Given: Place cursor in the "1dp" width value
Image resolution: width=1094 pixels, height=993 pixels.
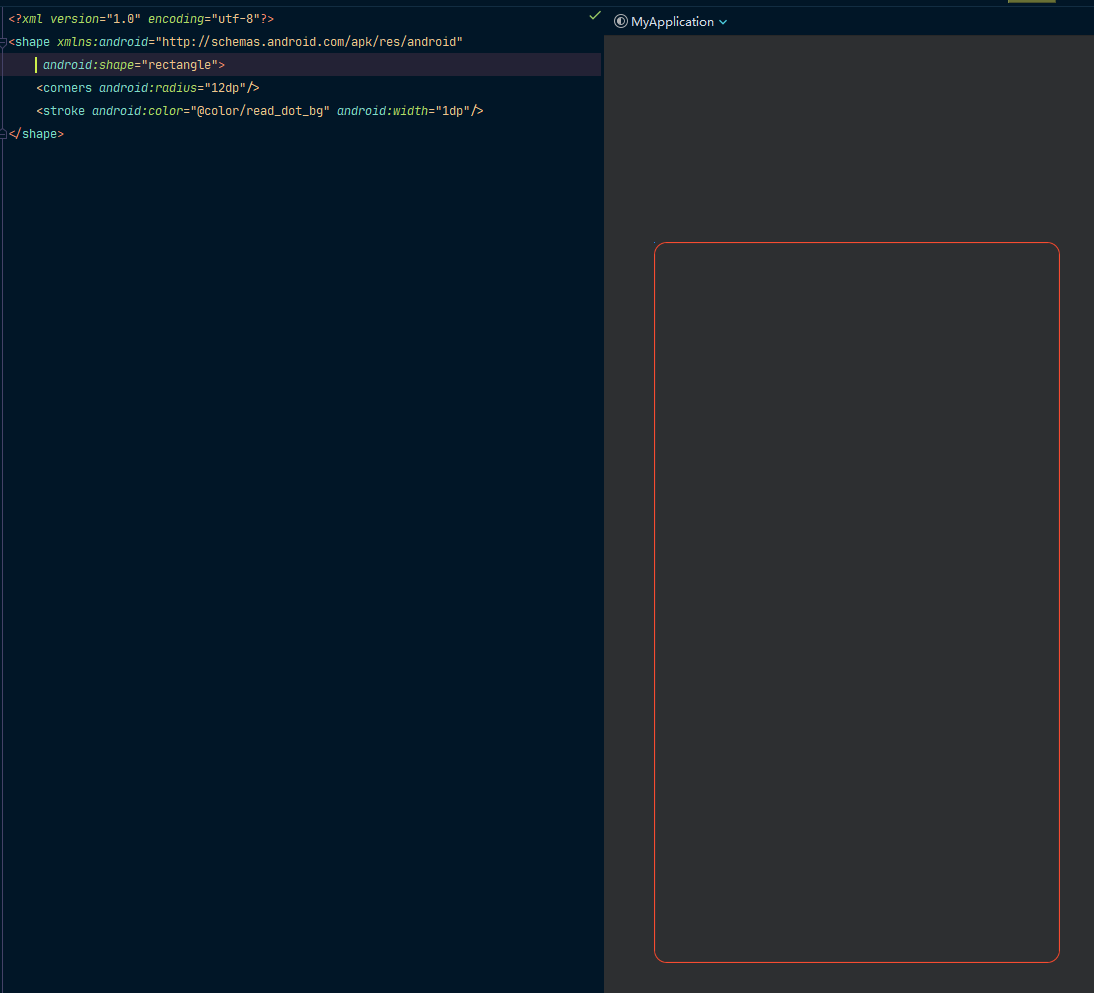Looking at the screenshot, I should click(449, 111).
